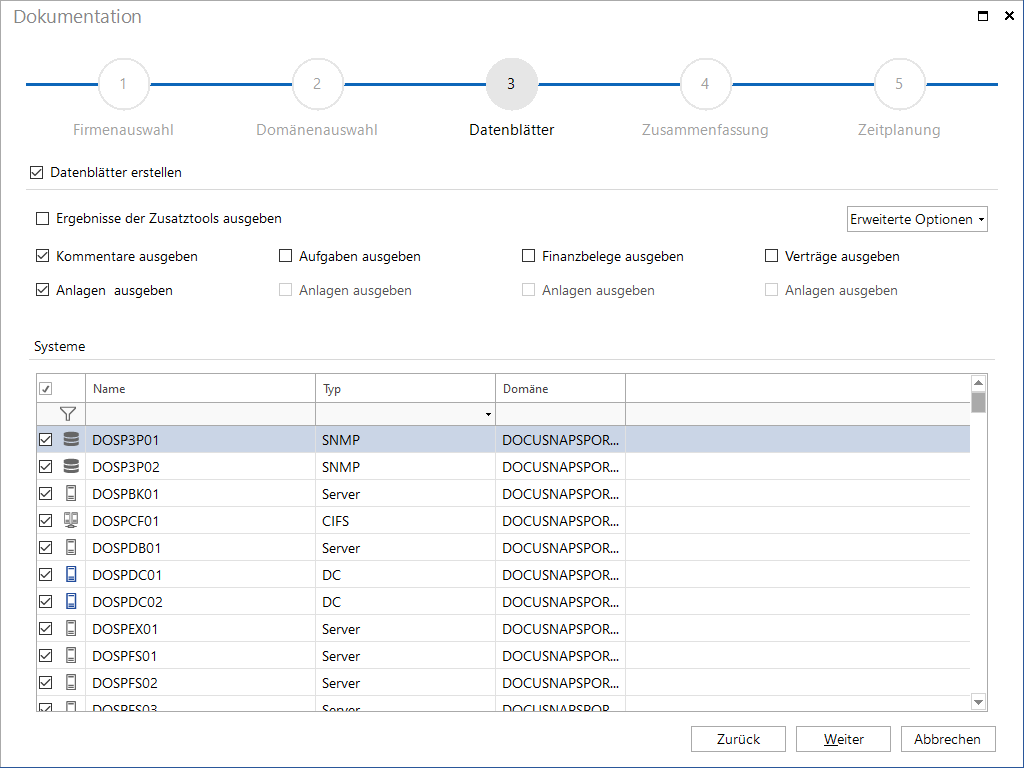The width and height of the screenshot is (1024, 768).
Task: Toggle the select-all checkbox in table header
Action: click(x=46, y=389)
